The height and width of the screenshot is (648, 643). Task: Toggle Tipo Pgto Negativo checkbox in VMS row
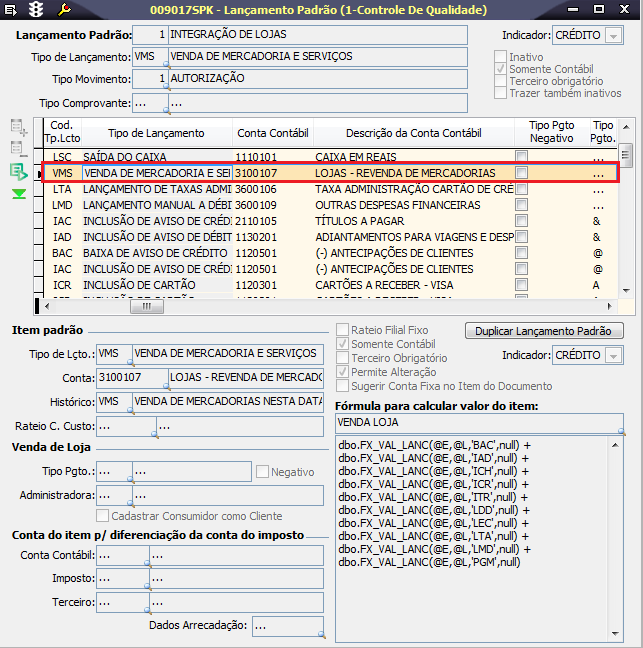point(522,173)
